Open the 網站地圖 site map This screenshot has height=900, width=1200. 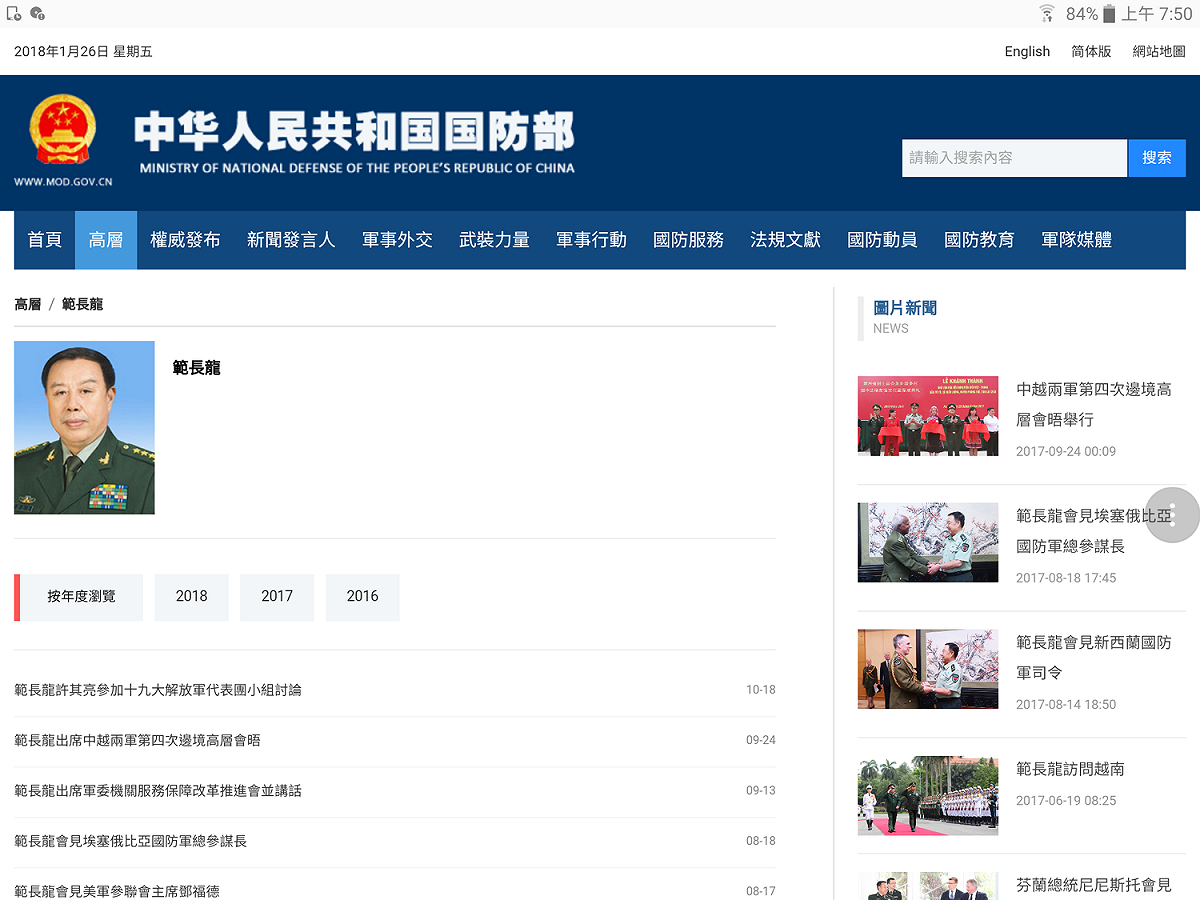1159,52
